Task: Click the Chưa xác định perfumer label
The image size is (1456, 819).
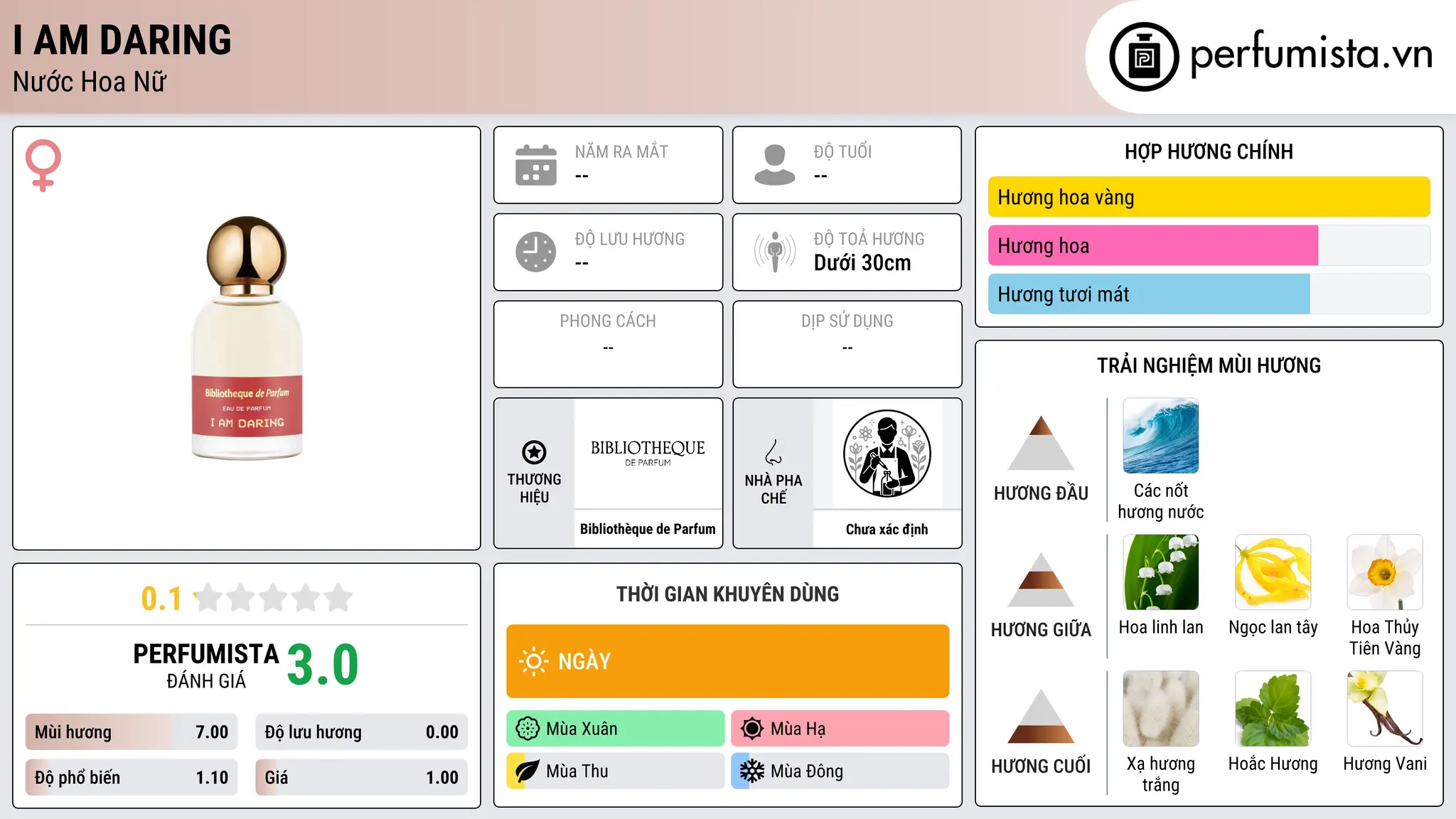Action: click(887, 529)
